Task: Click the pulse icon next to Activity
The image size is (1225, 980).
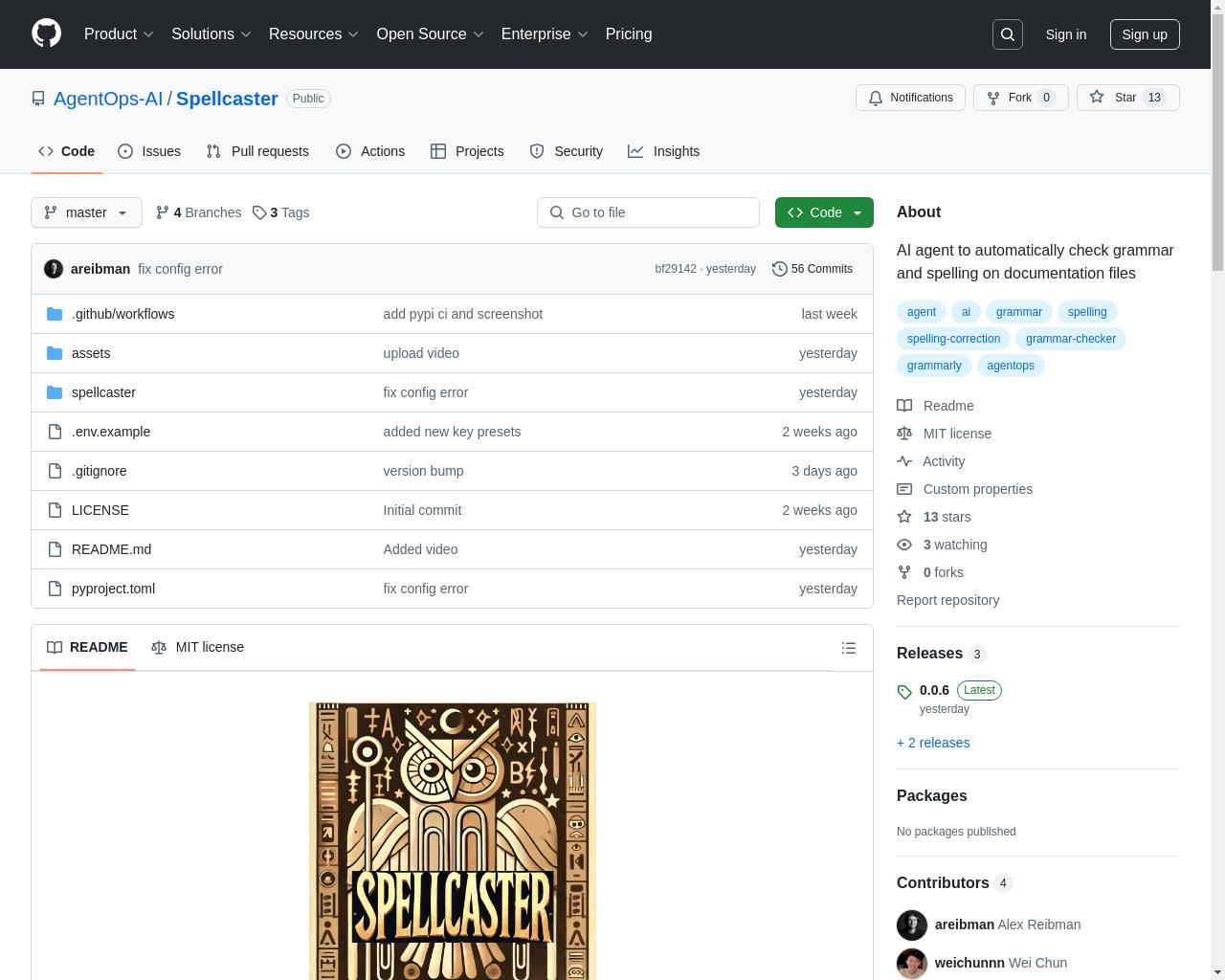Action: pyautogui.click(x=904, y=461)
